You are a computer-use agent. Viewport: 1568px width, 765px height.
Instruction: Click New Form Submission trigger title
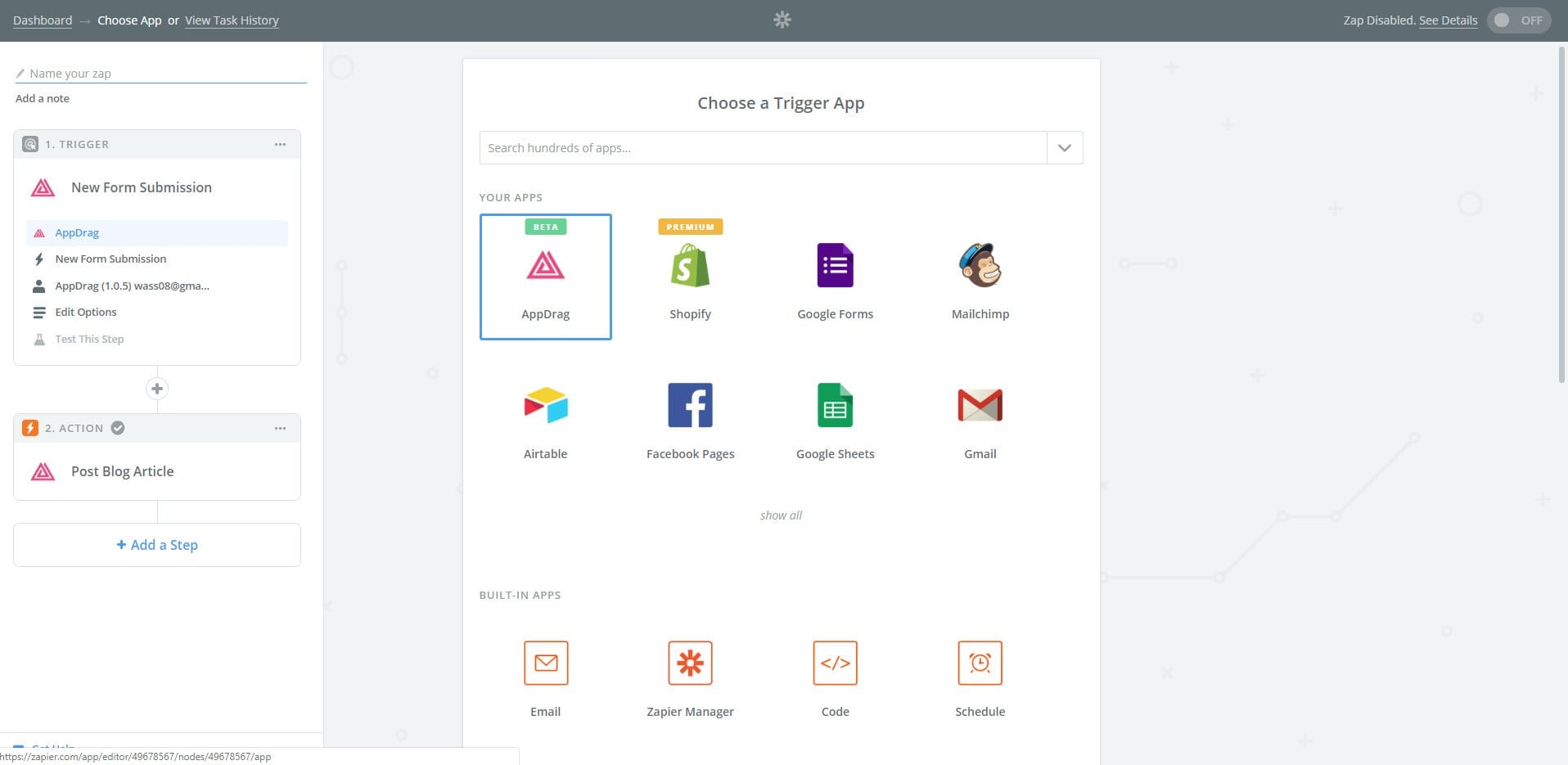coord(142,187)
